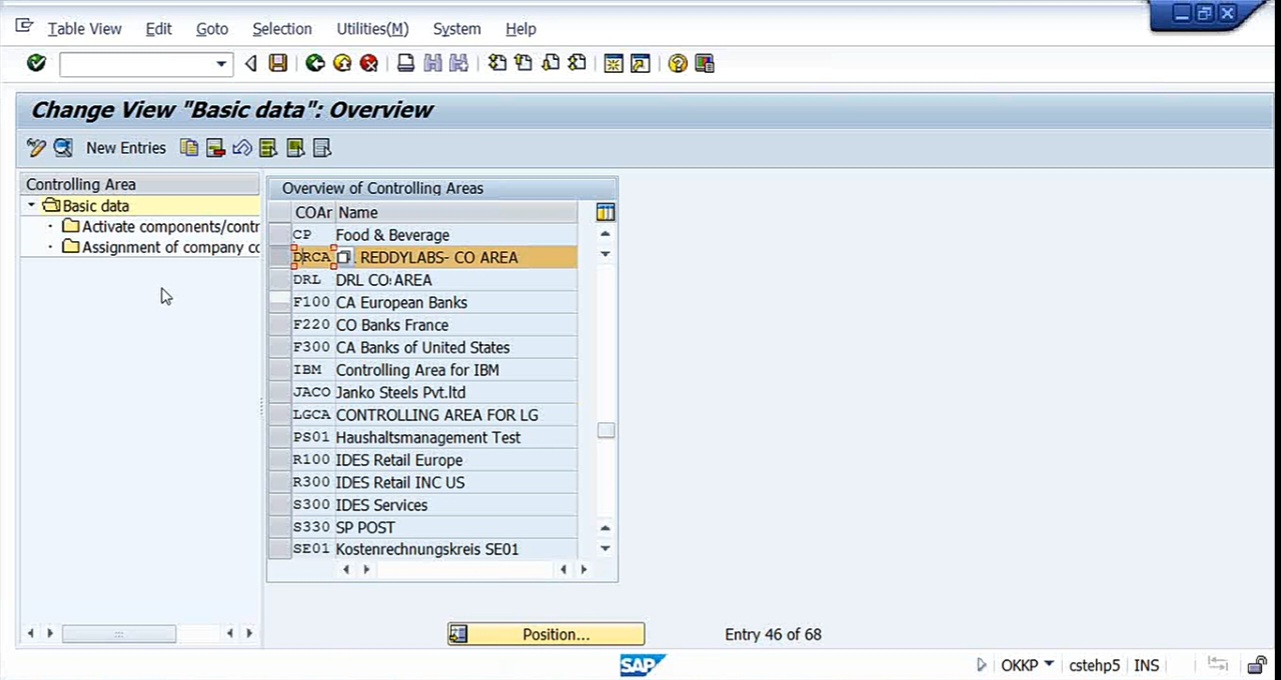Click the green Enter checkmark icon
The width and height of the screenshot is (1281, 680).
tap(37, 64)
